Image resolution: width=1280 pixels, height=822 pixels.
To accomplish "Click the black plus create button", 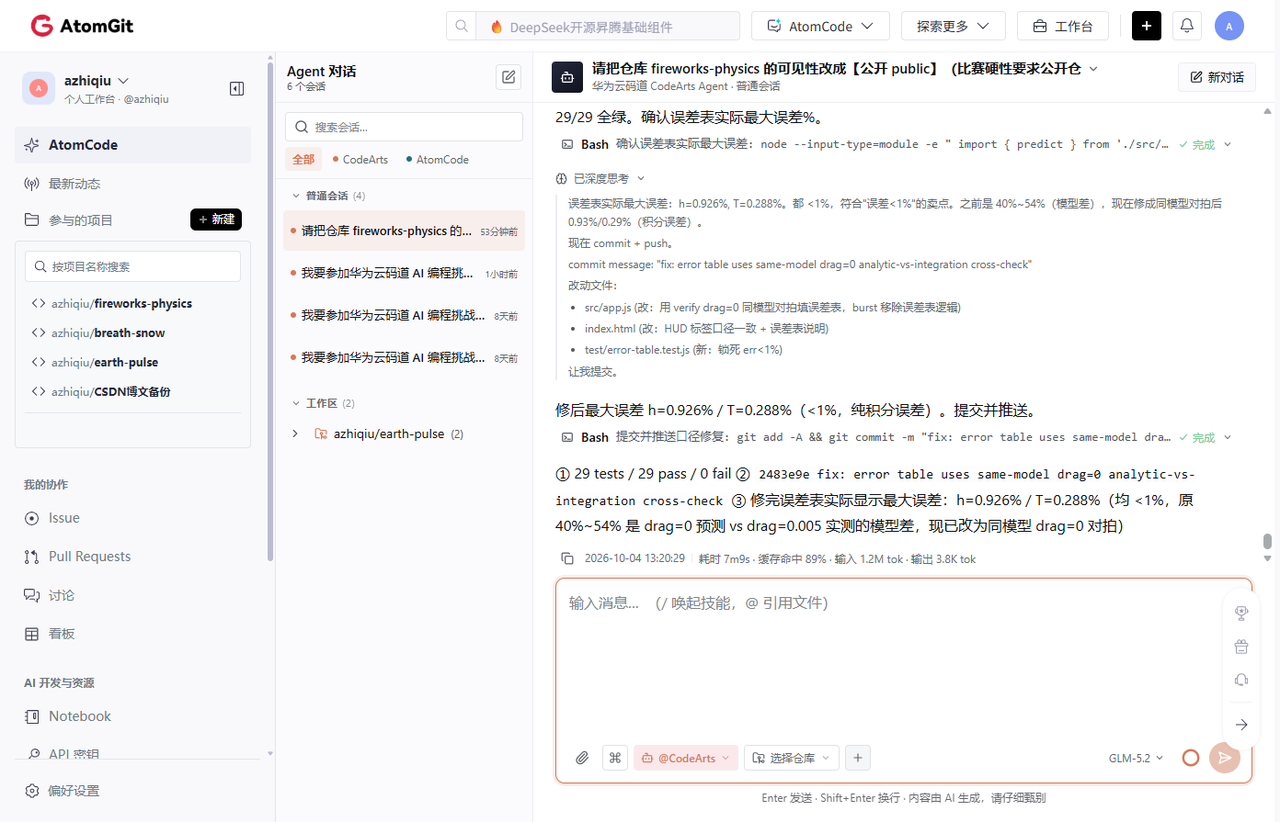I will [1146, 26].
